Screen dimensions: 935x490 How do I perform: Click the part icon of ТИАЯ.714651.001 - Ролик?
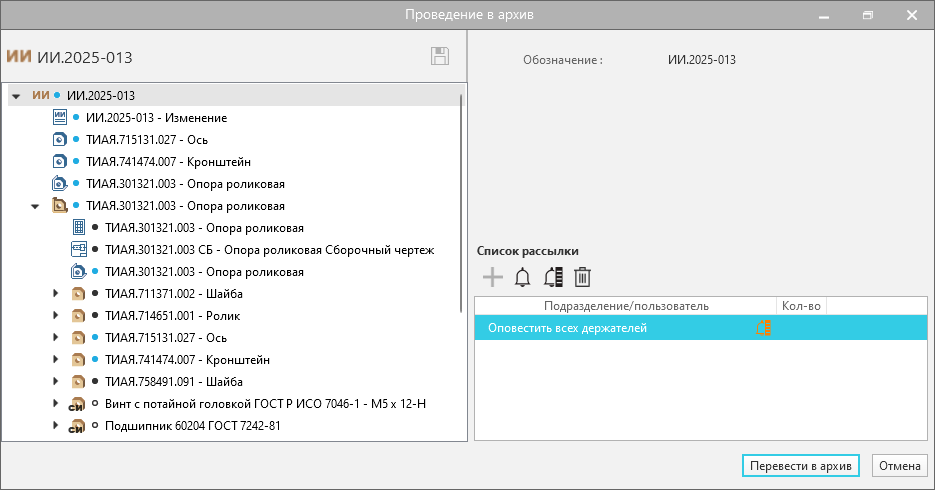[x=78, y=315]
